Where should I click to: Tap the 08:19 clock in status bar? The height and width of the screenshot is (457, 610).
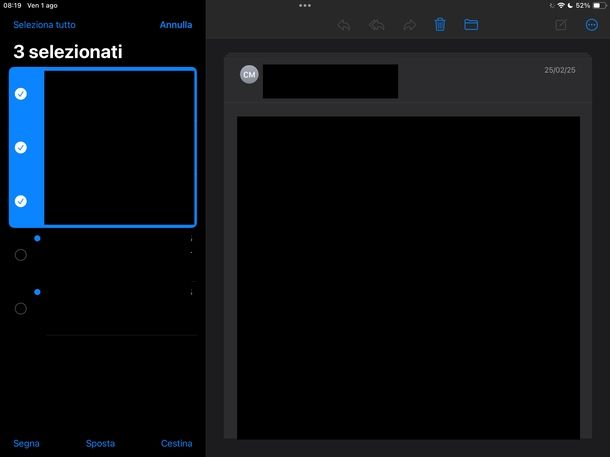click(12, 5)
